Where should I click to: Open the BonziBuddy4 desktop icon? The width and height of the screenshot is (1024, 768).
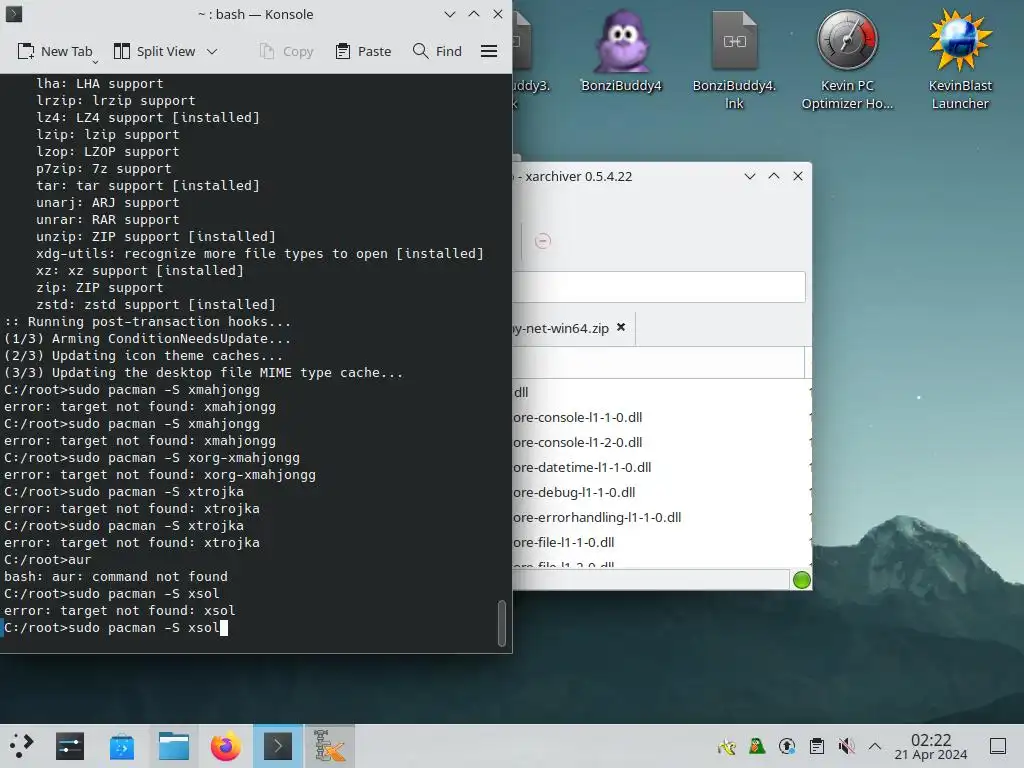click(621, 51)
